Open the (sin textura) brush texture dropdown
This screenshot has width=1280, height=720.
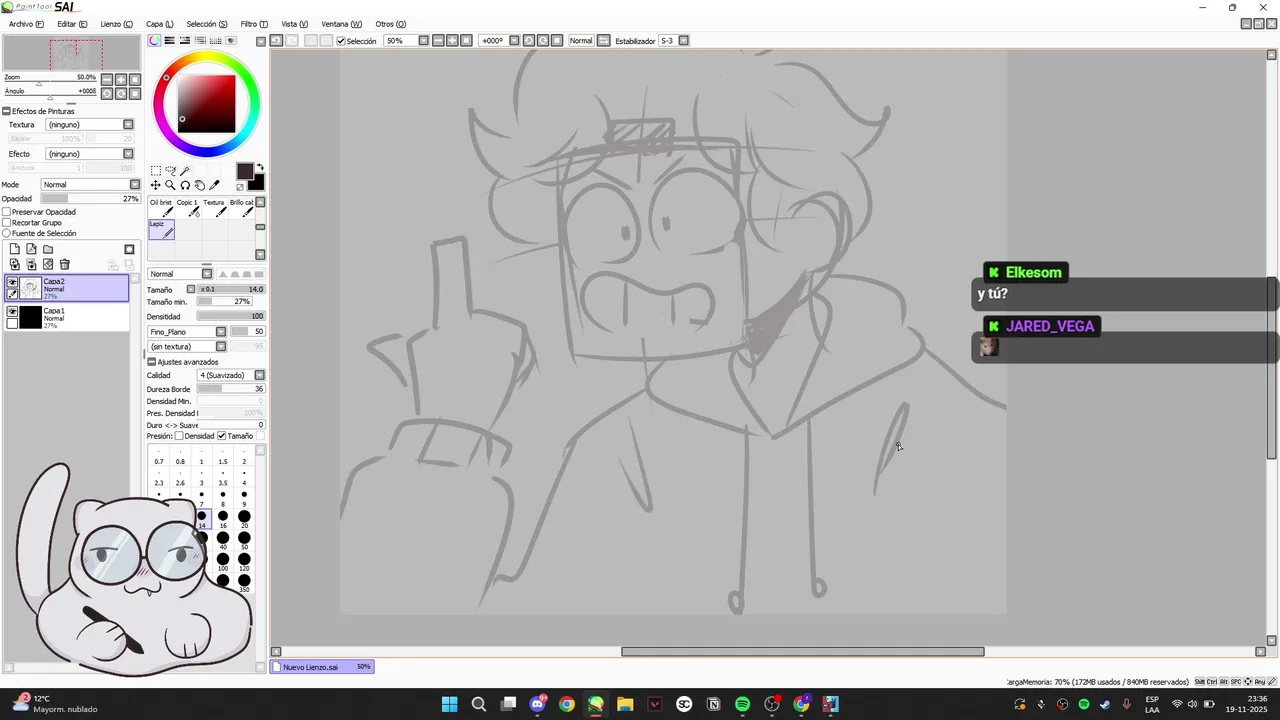[221, 347]
